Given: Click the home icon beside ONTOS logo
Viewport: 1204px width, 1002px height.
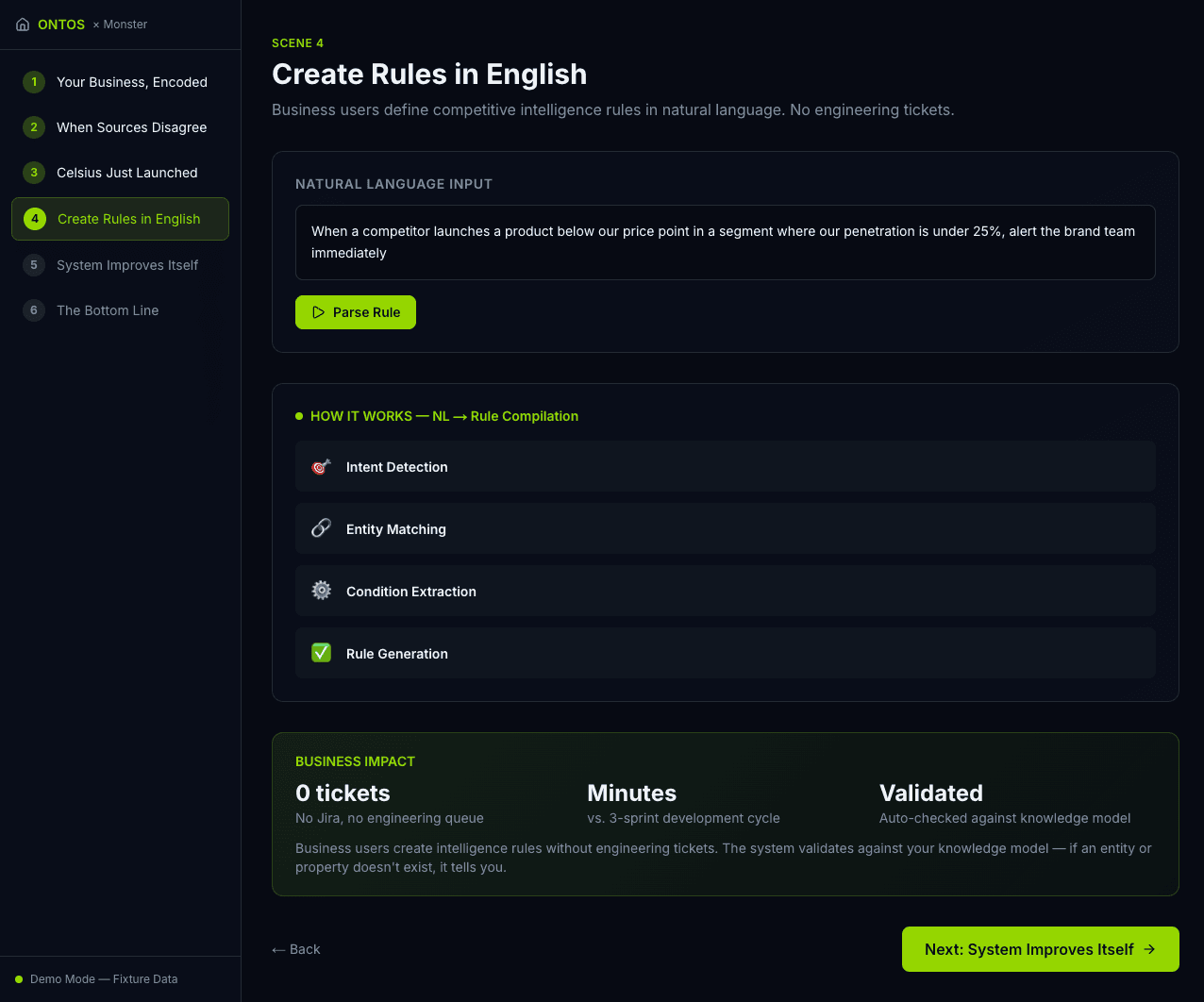Looking at the screenshot, I should [x=22, y=24].
